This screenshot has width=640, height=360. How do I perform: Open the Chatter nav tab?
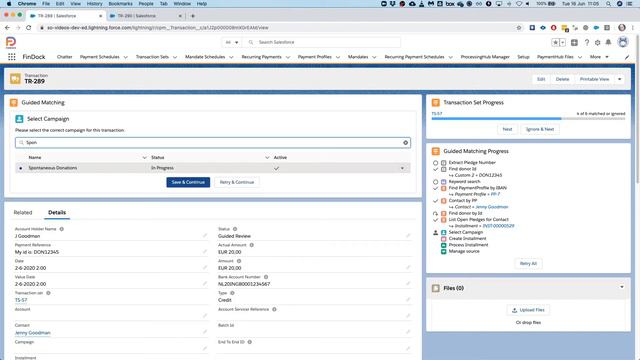[64, 57]
